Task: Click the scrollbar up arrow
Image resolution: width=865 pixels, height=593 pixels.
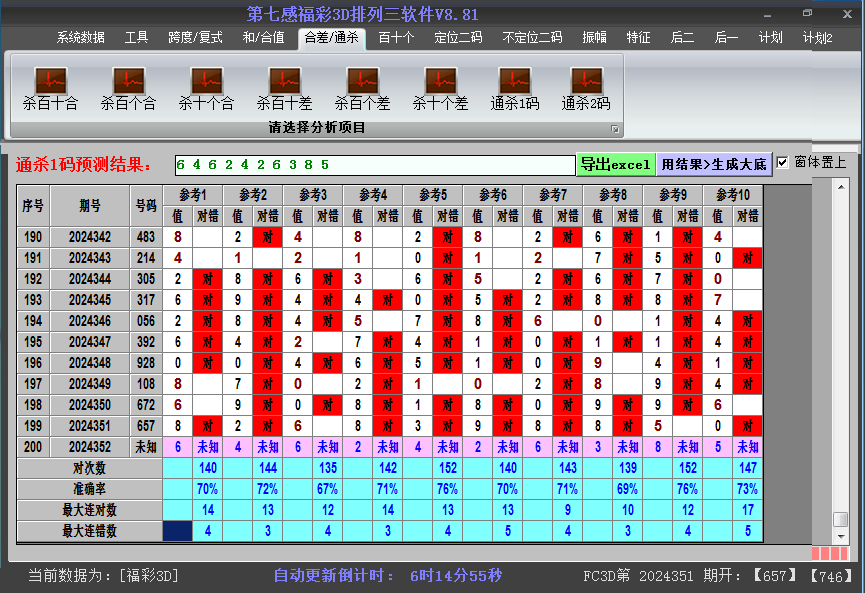Action: (841, 188)
